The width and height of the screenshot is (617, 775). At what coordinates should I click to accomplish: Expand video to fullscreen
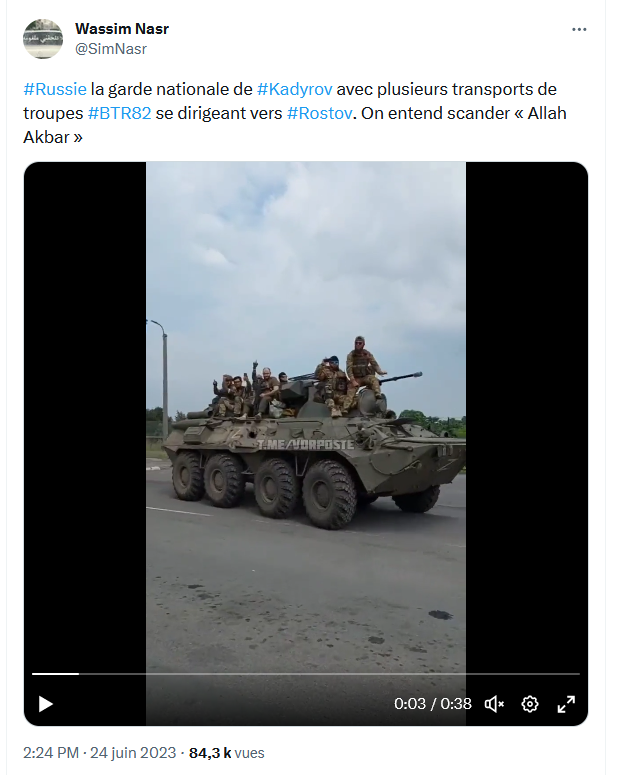[x=566, y=704]
